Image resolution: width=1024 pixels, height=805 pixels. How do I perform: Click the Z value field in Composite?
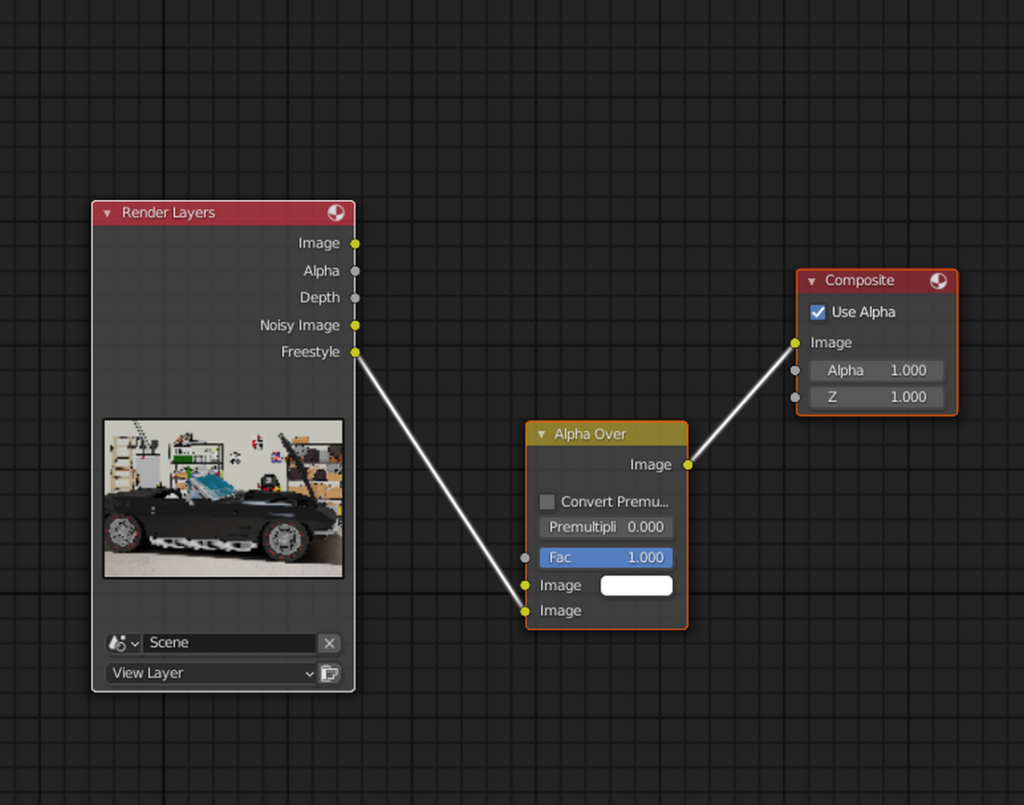876,397
